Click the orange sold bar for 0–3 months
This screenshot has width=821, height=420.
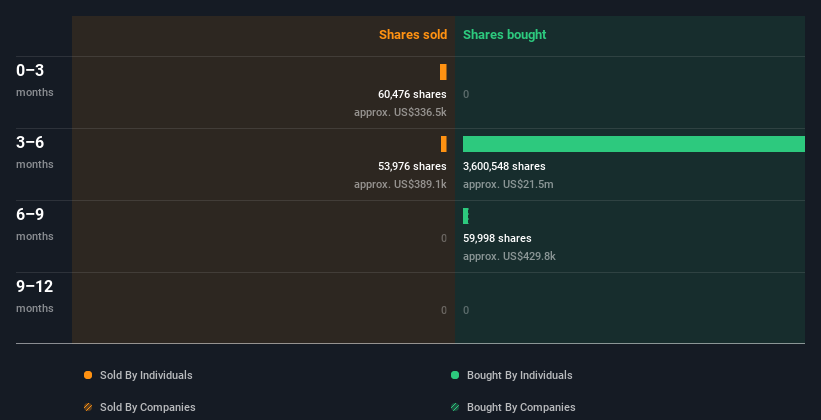point(443,72)
